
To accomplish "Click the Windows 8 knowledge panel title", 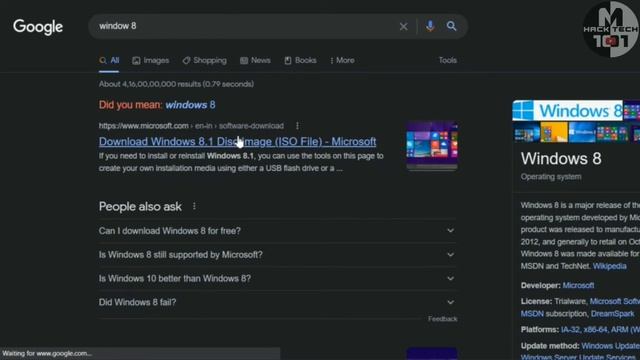I will point(561,159).
